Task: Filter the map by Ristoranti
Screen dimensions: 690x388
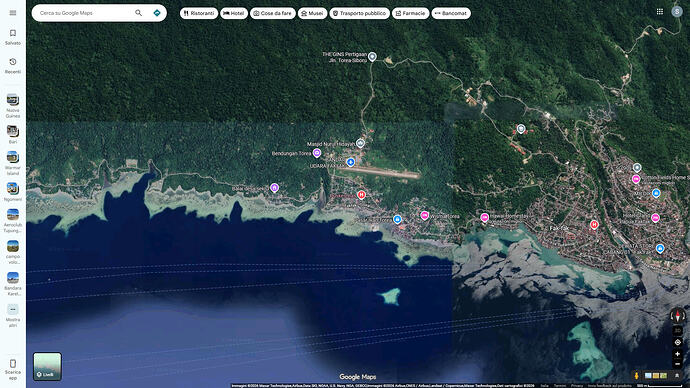Action: [199, 13]
